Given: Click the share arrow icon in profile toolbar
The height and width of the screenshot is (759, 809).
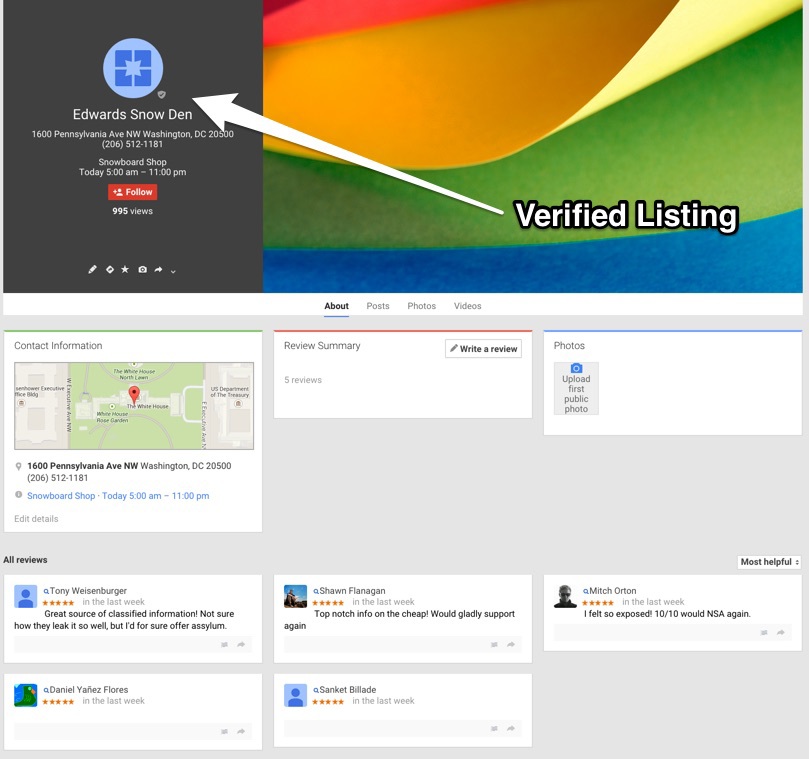Looking at the screenshot, I should tap(158, 269).
